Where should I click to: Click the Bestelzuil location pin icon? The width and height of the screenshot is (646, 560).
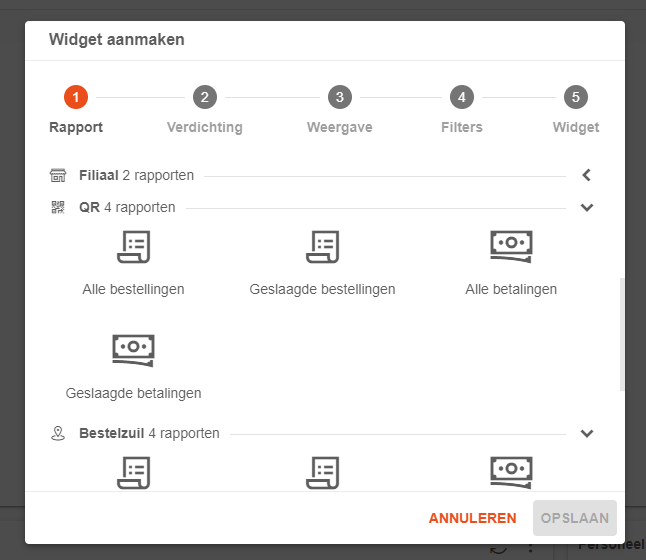tap(58, 433)
